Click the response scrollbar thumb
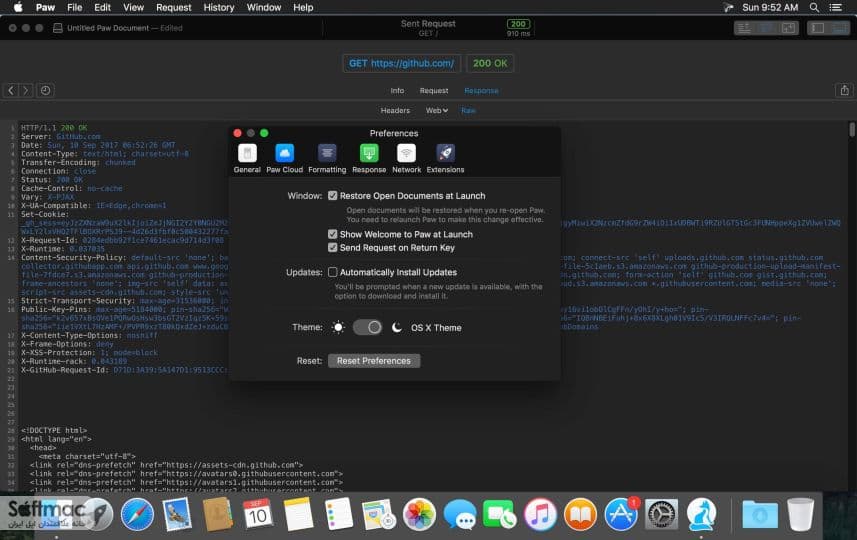Viewport: 857px width, 540px height. pos(852,130)
